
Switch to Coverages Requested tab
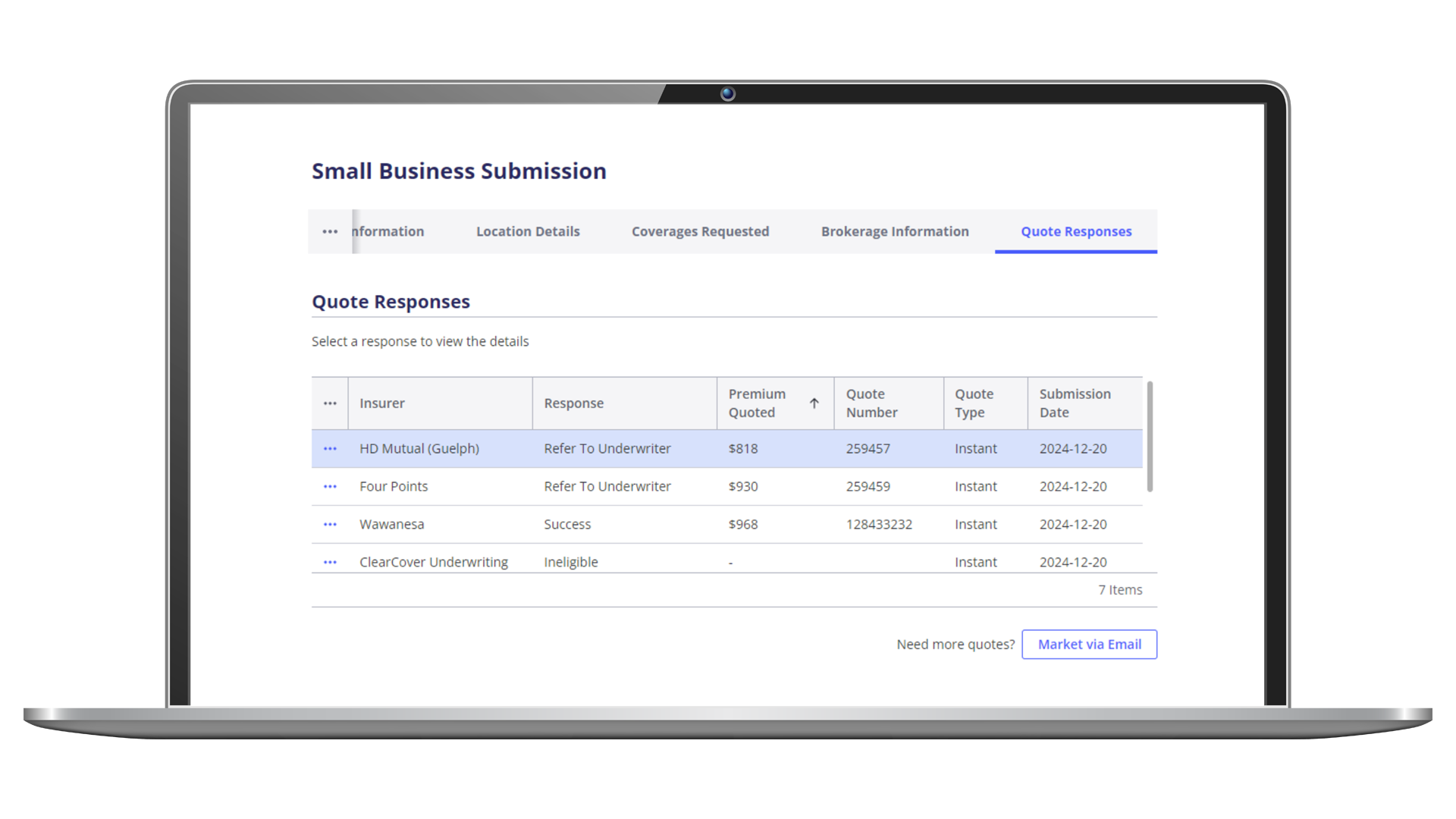click(700, 231)
